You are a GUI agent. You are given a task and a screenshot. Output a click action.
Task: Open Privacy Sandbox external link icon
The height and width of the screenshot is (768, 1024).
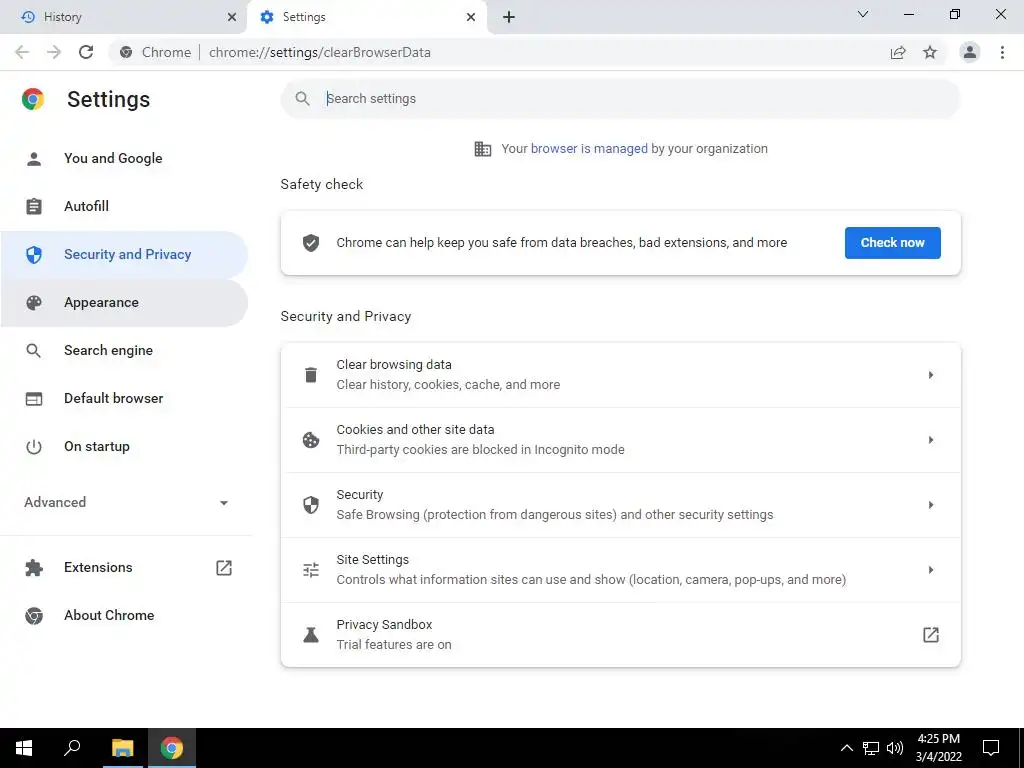(x=931, y=635)
